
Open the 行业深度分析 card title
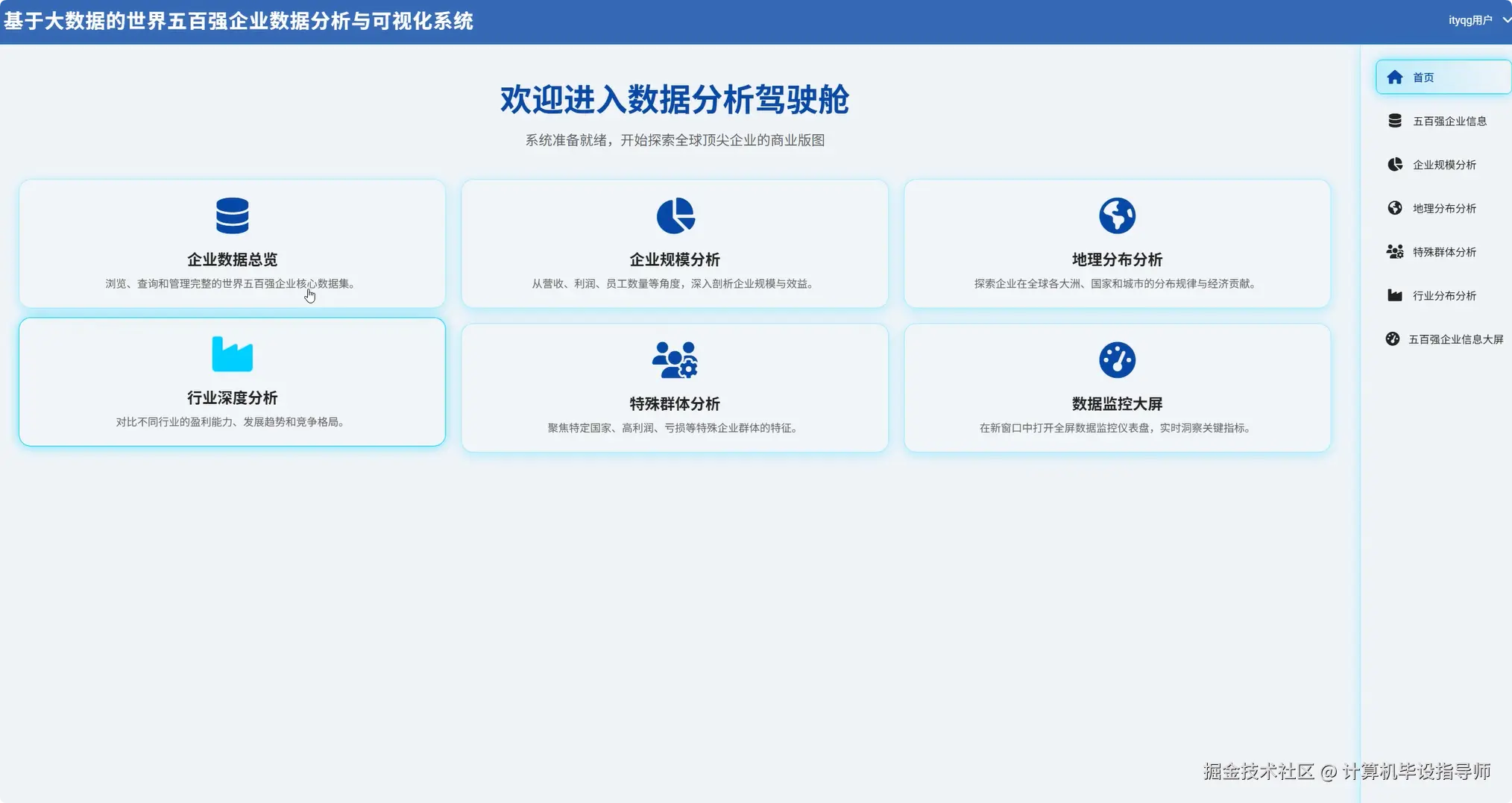click(232, 397)
